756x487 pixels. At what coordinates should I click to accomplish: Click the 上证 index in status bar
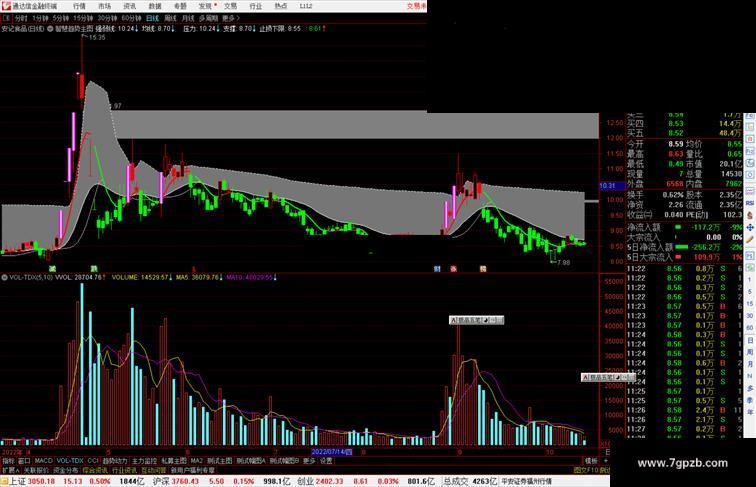(x=17, y=481)
